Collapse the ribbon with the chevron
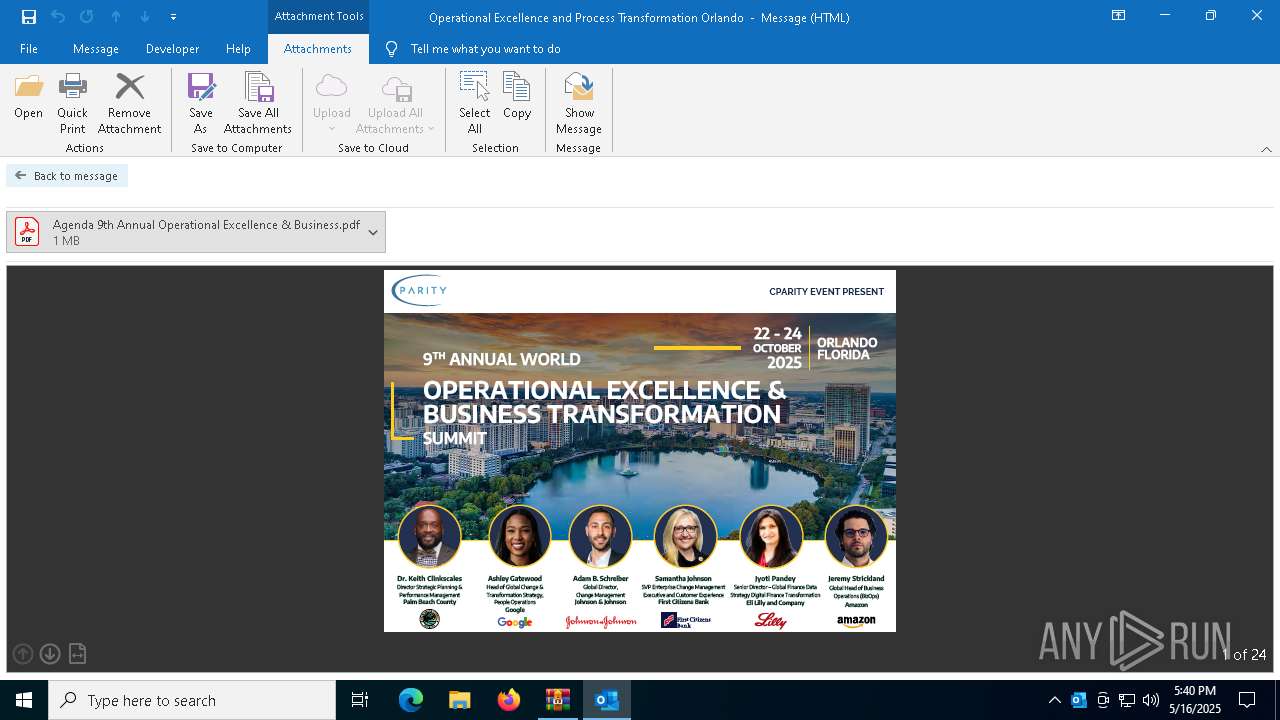This screenshot has width=1280, height=720. (1266, 149)
